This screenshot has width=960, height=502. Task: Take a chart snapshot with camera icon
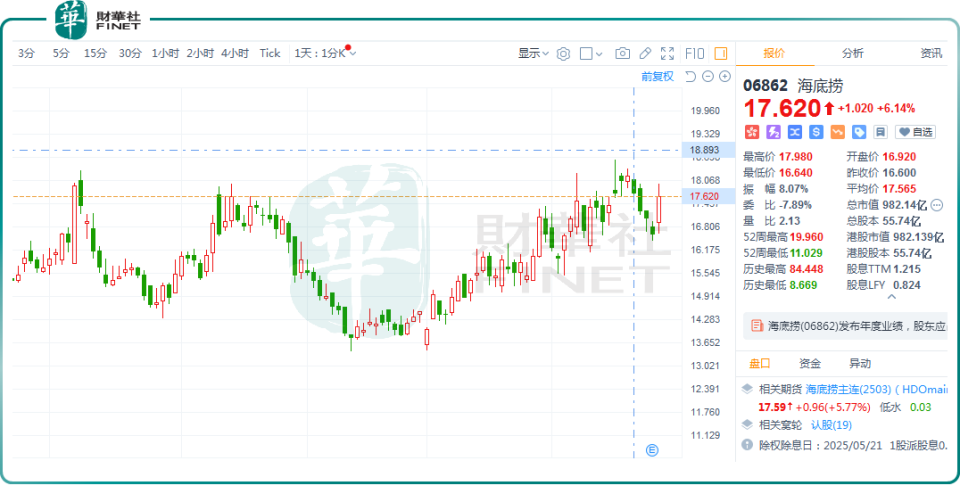(x=622, y=53)
